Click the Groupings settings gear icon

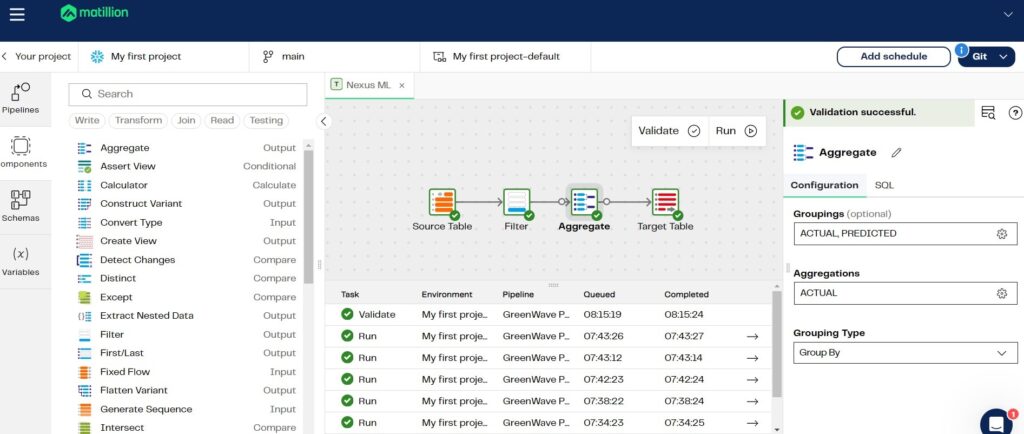1002,234
